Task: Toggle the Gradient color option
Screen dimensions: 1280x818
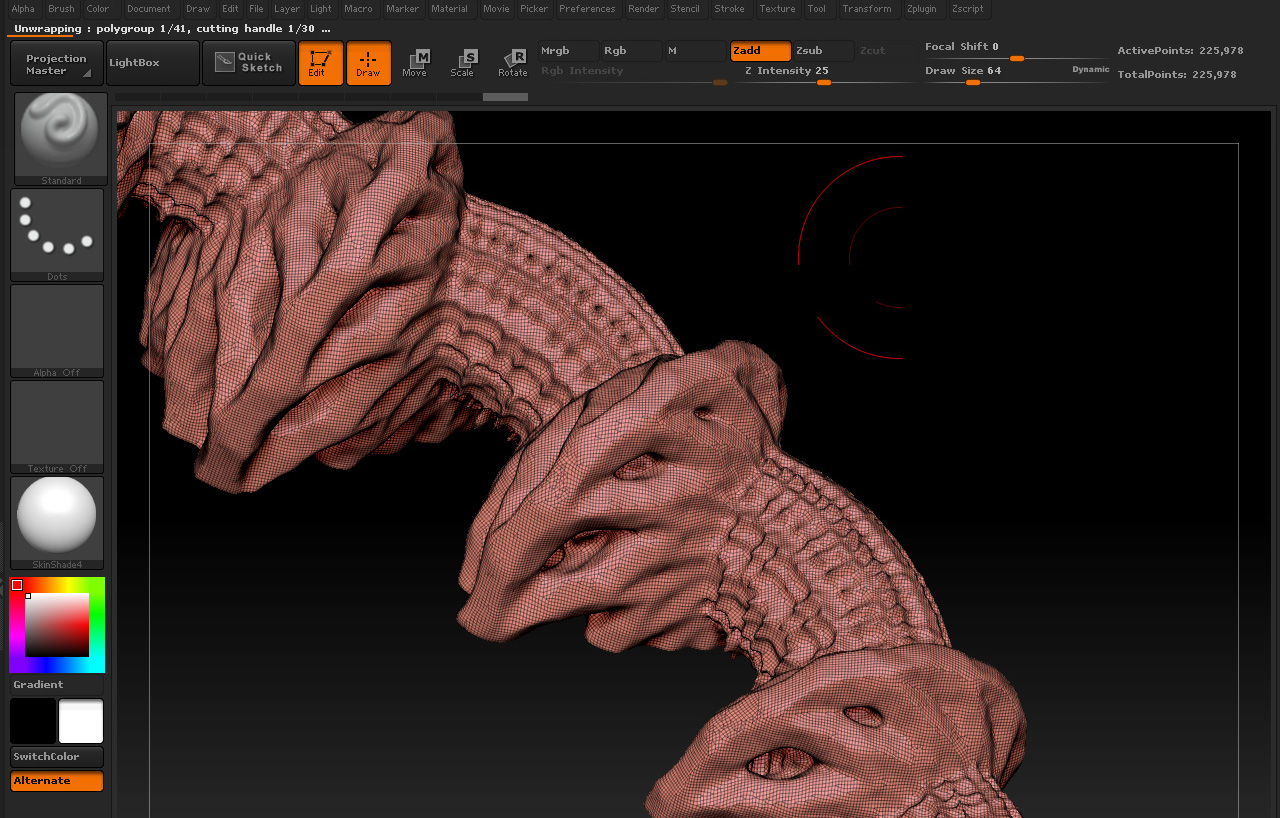Action: click(x=57, y=685)
